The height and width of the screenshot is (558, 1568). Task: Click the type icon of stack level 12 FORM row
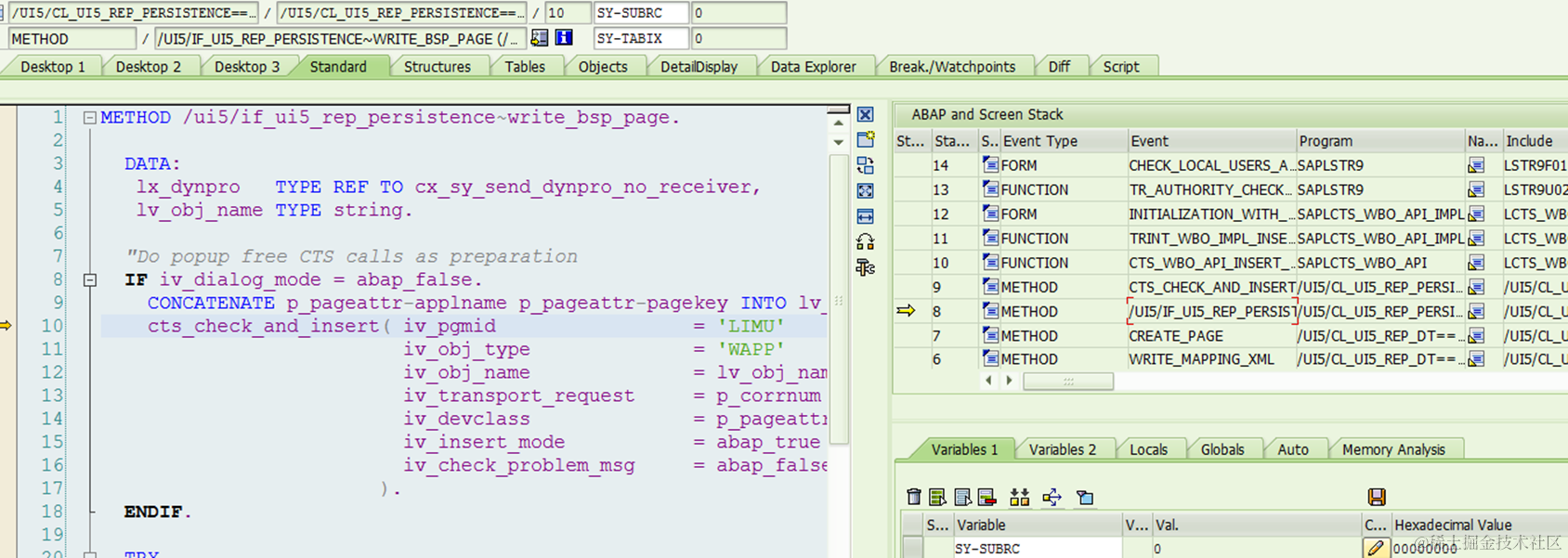coord(990,214)
